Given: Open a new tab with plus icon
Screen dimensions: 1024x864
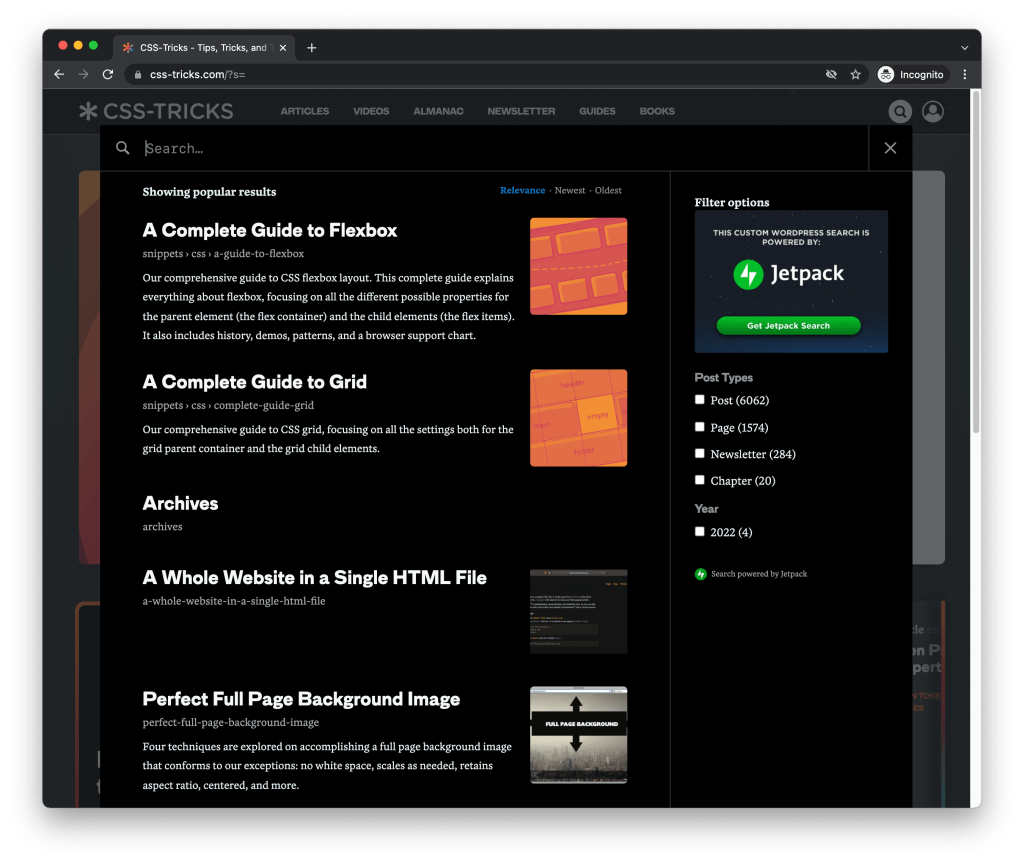Looking at the screenshot, I should point(312,48).
